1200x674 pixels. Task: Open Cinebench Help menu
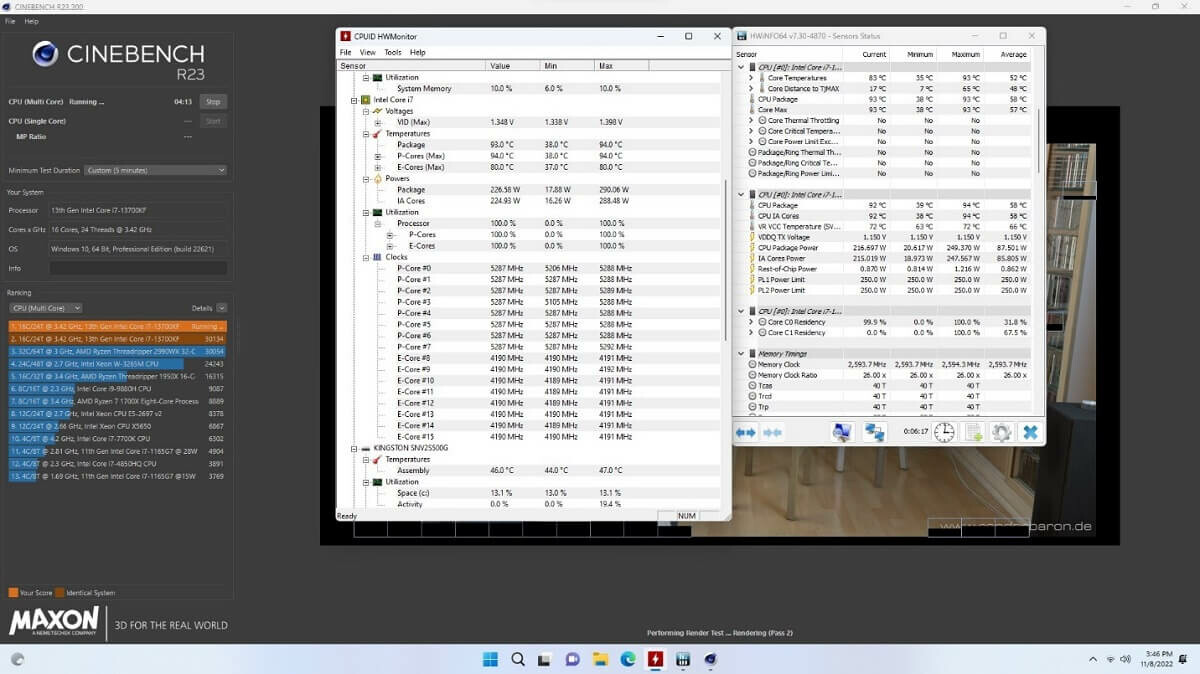pyautogui.click(x=31, y=21)
